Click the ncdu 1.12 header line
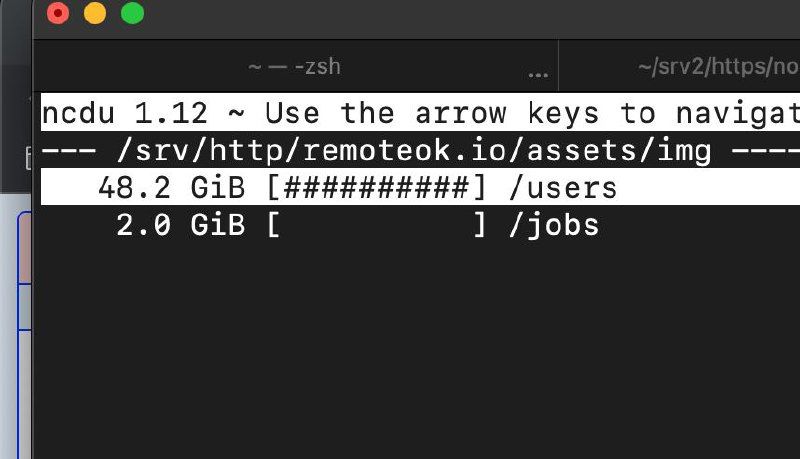This screenshot has height=459, width=800. click(x=420, y=112)
